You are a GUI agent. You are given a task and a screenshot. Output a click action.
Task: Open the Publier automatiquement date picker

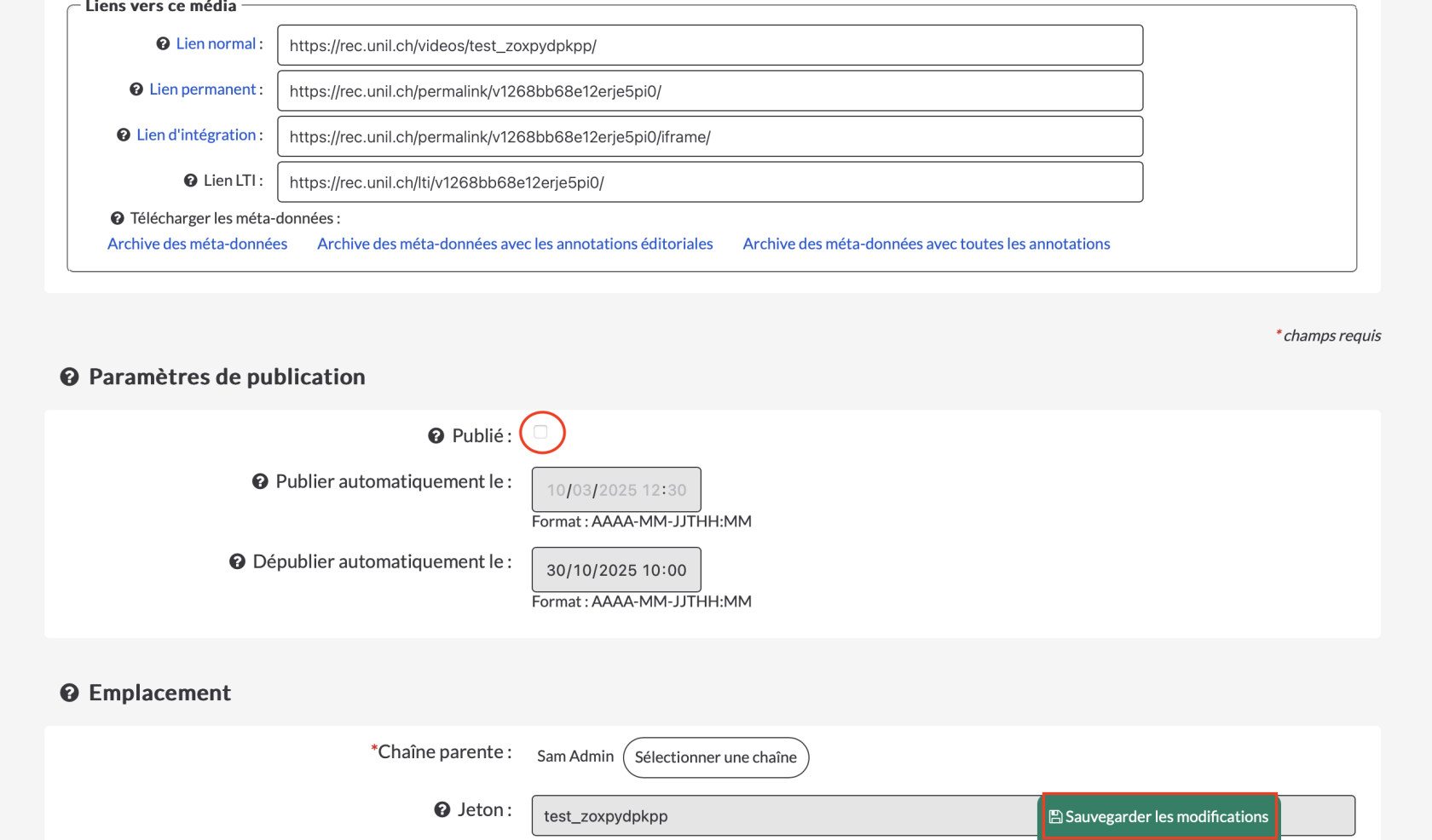tap(616, 490)
